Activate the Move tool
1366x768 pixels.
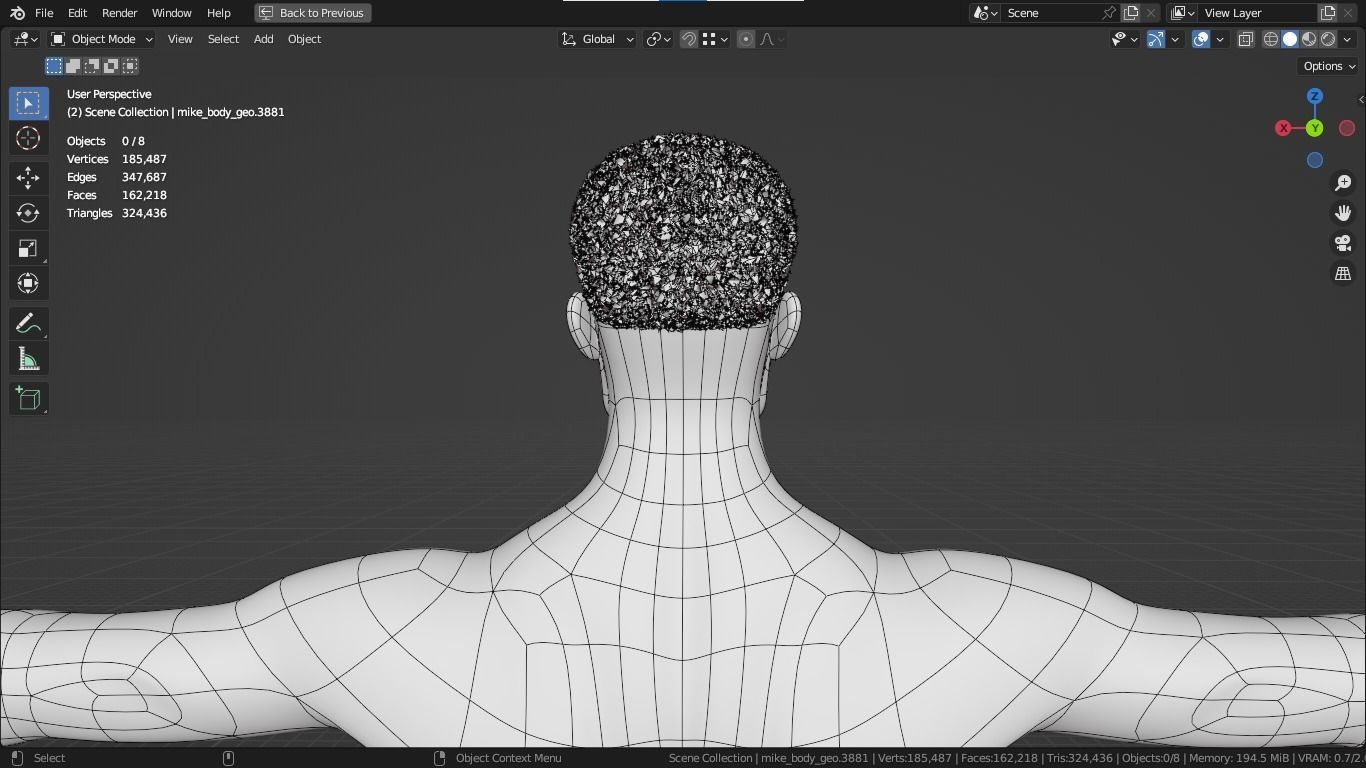pos(28,178)
